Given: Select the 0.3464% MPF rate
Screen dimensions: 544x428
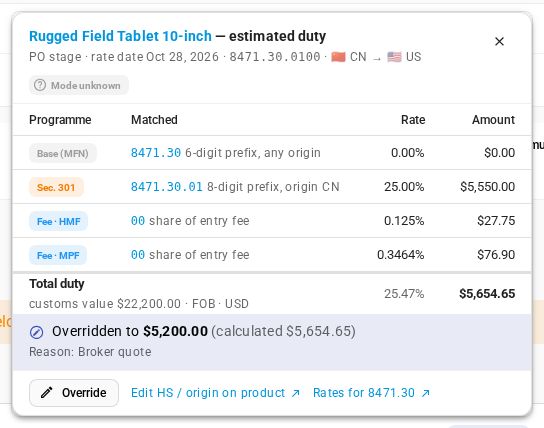Looking at the screenshot, I should [x=400, y=255].
